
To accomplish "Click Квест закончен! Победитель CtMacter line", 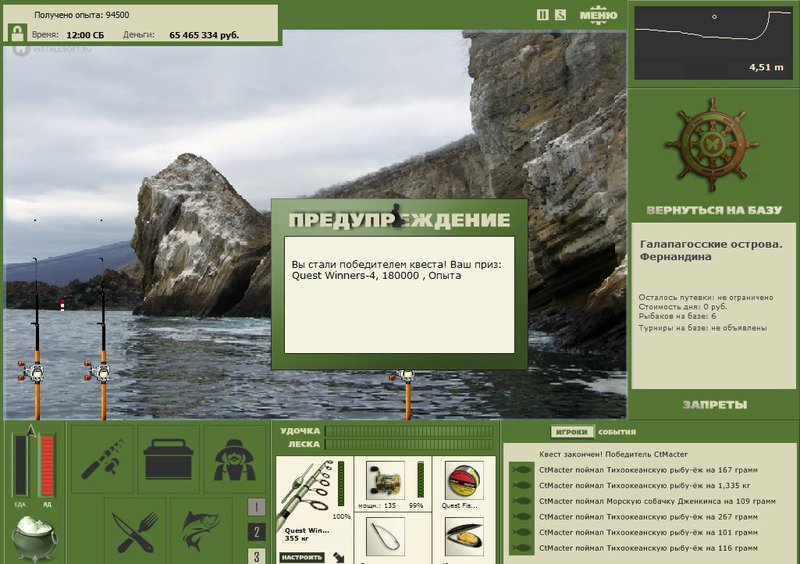I will click(613, 454).
